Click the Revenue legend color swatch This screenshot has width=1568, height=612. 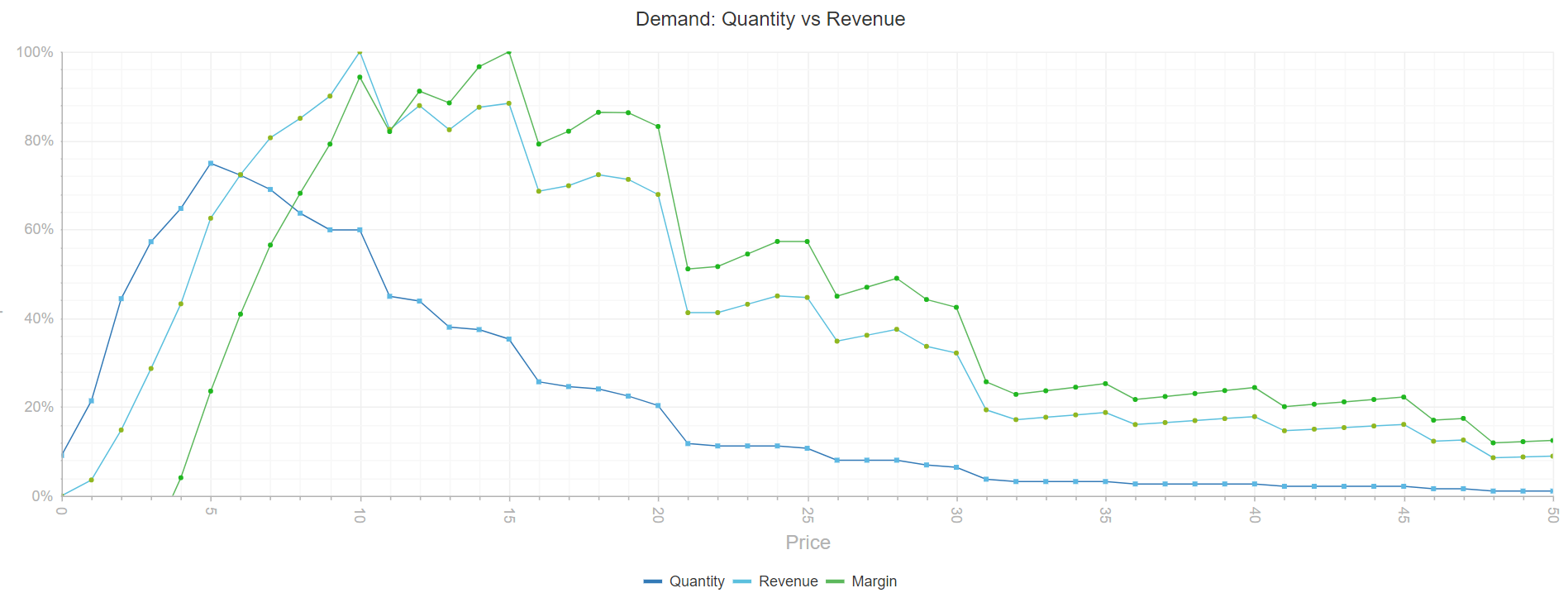coord(742,581)
